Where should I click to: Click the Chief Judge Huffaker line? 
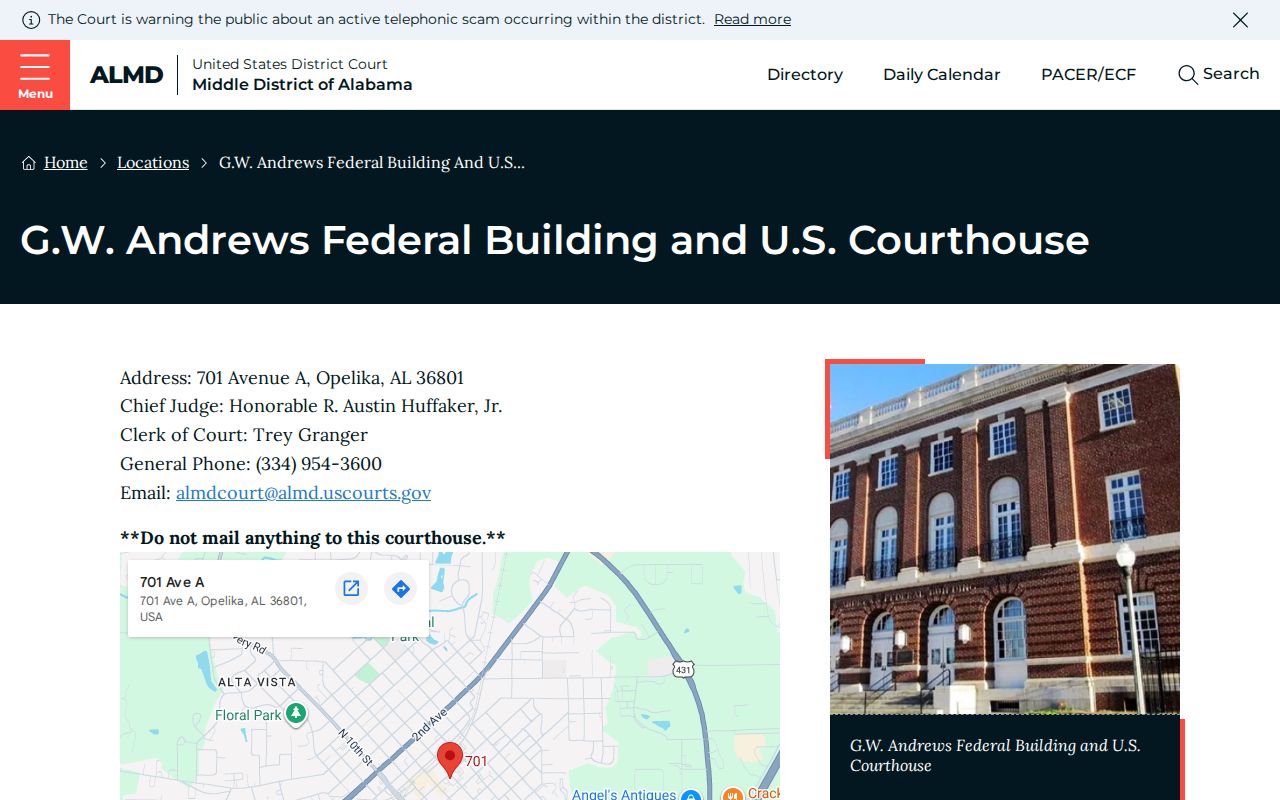tap(311, 406)
